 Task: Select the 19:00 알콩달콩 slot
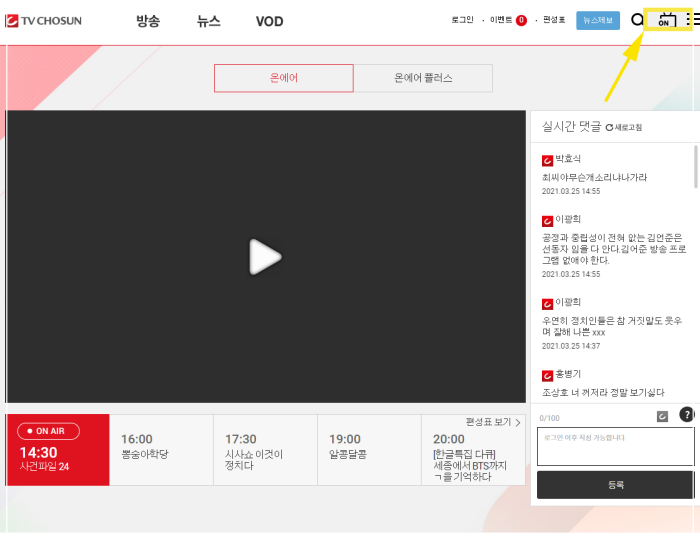(x=369, y=449)
